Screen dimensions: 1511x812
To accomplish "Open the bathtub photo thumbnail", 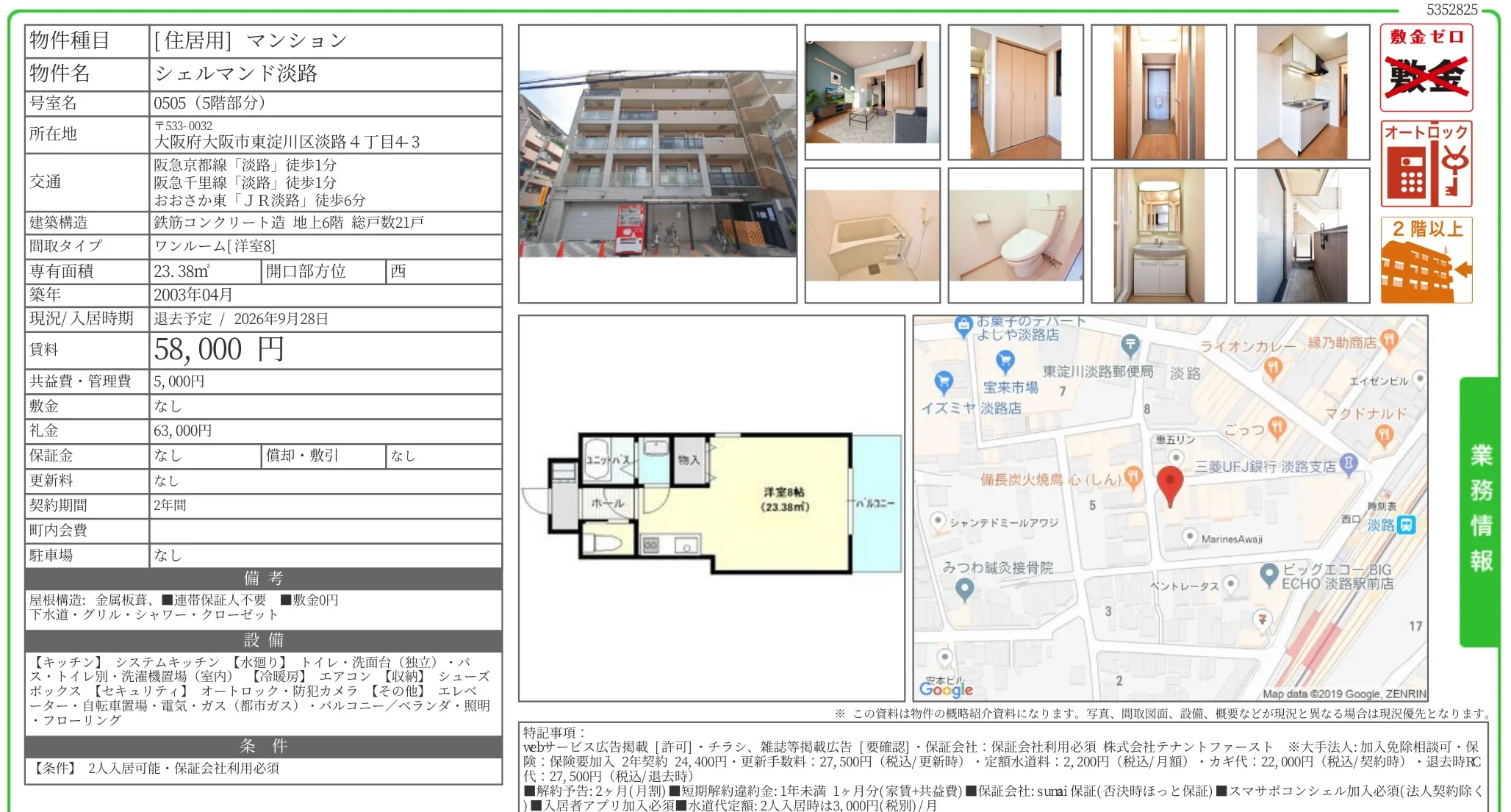I will coord(872,235).
